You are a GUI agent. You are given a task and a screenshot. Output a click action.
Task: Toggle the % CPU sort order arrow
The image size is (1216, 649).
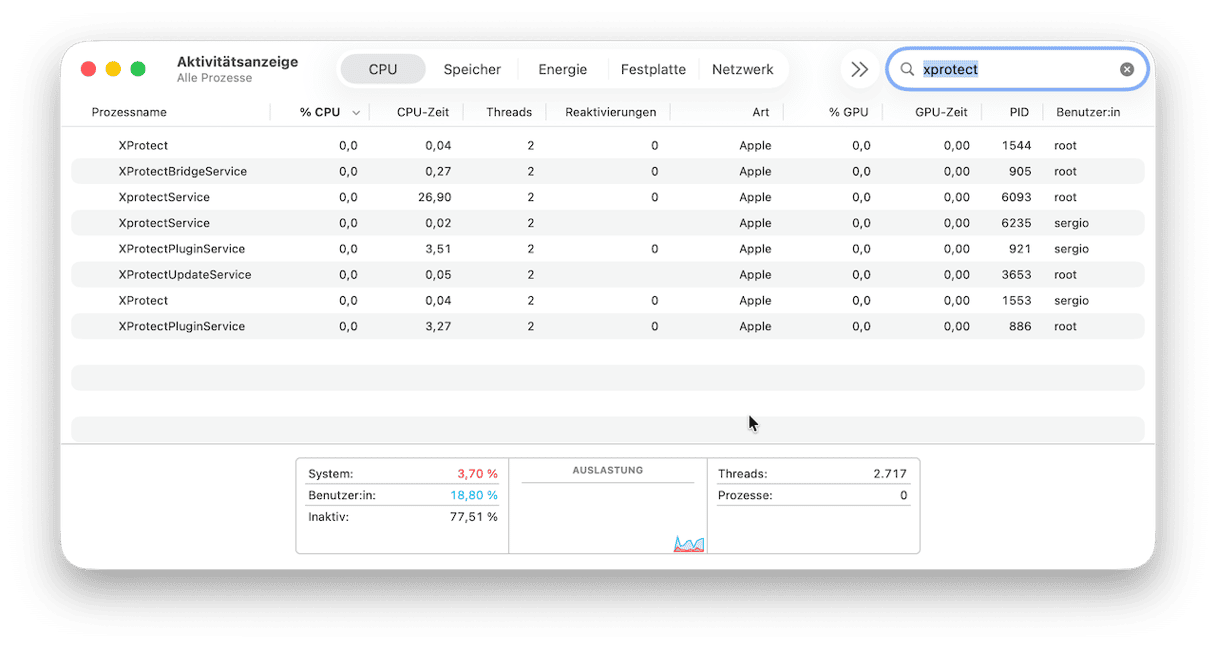click(x=356, y=113)
